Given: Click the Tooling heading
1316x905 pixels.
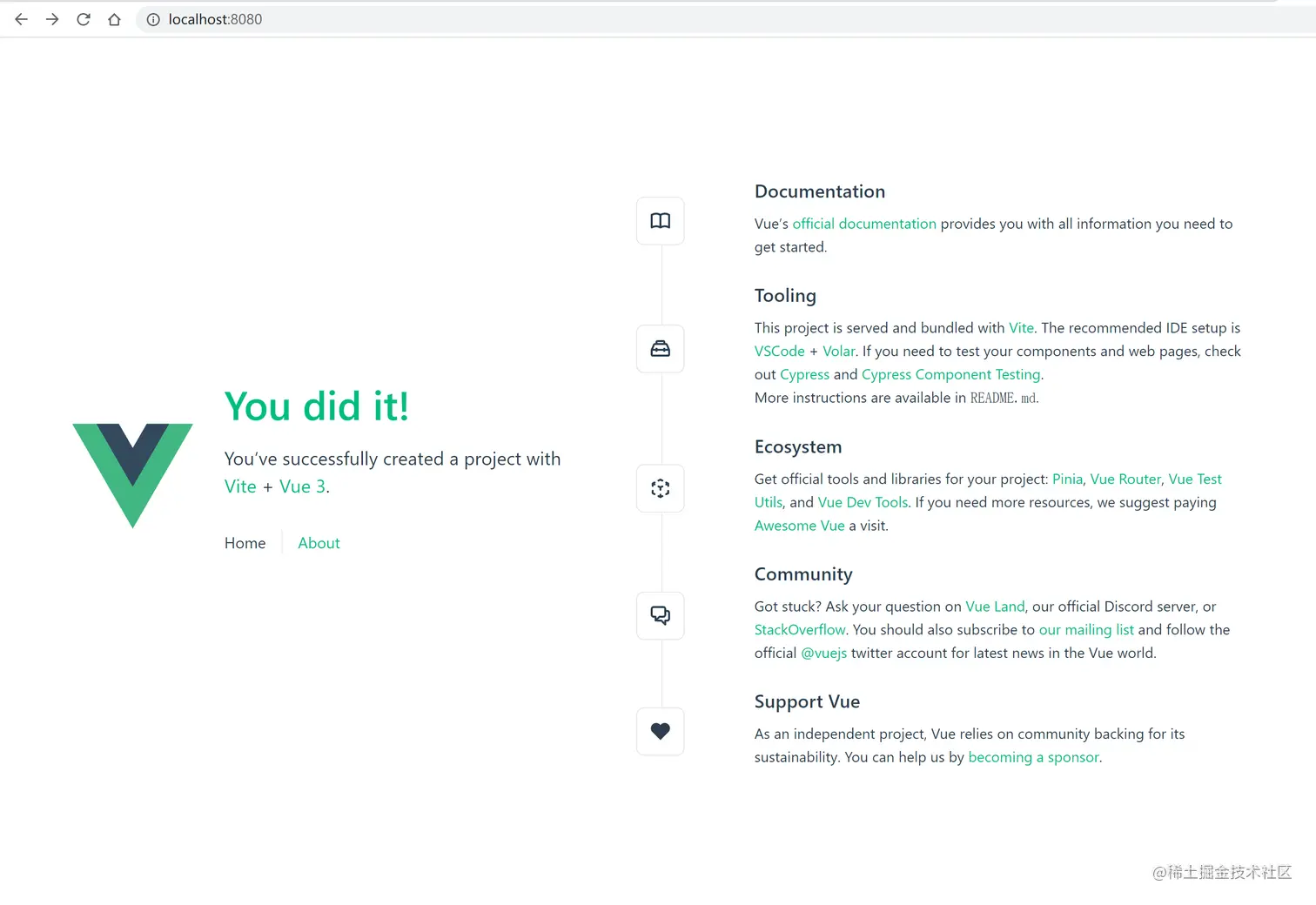Looking at the screenshot, I should pyautogui.click(x=785, y=296).
